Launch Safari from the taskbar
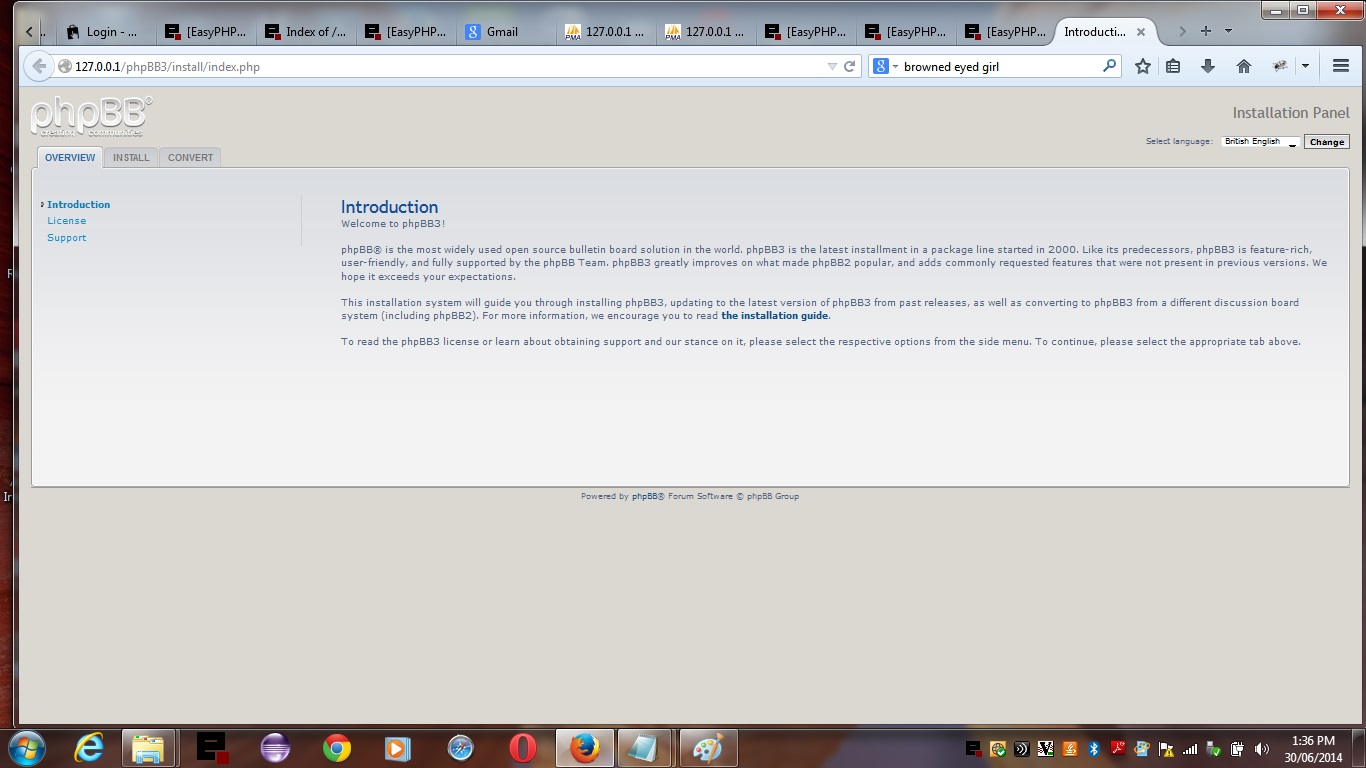The image size is (1366, 768). 461,747
